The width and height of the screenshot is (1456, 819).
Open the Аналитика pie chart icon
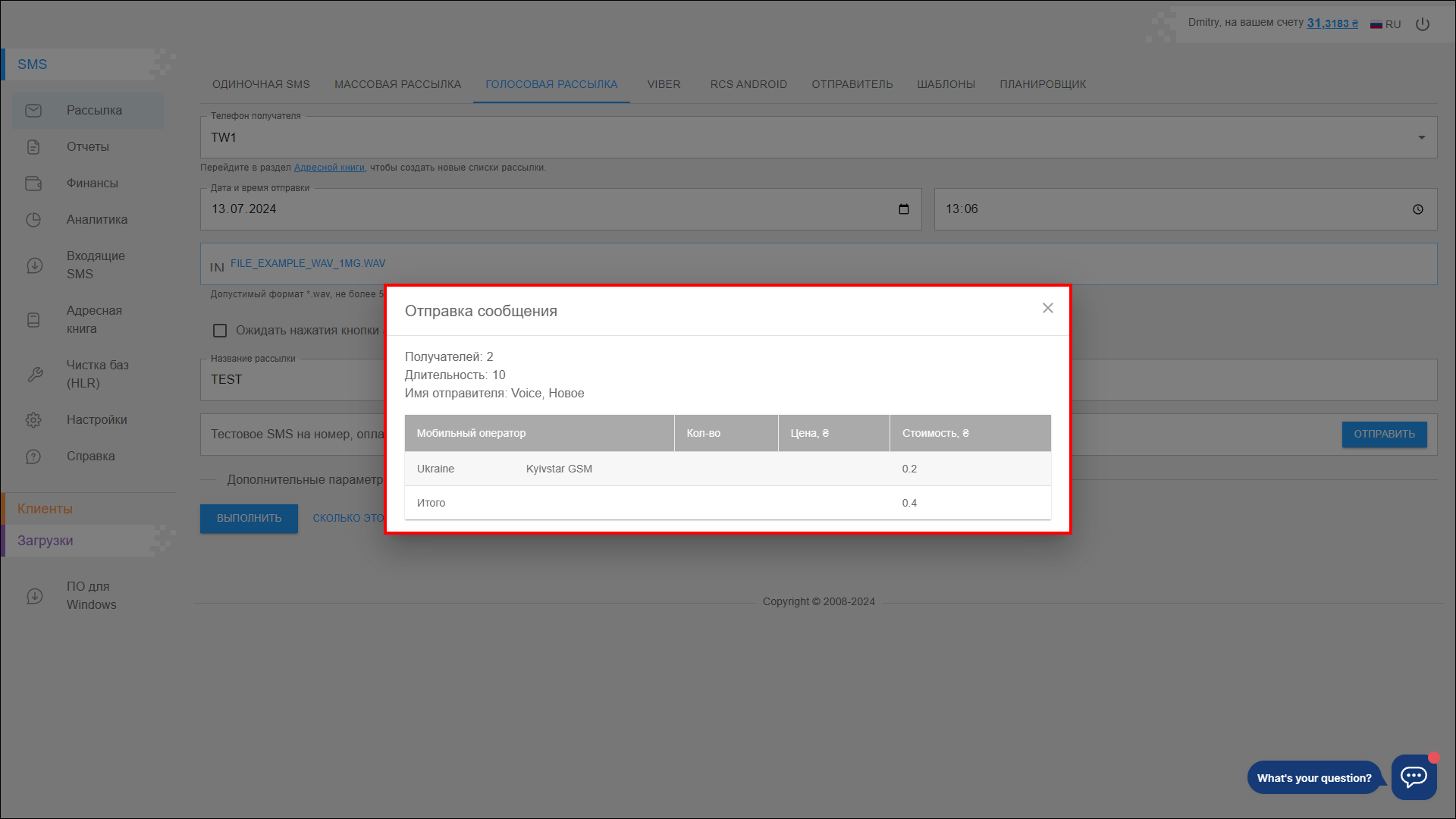(33, 220)
